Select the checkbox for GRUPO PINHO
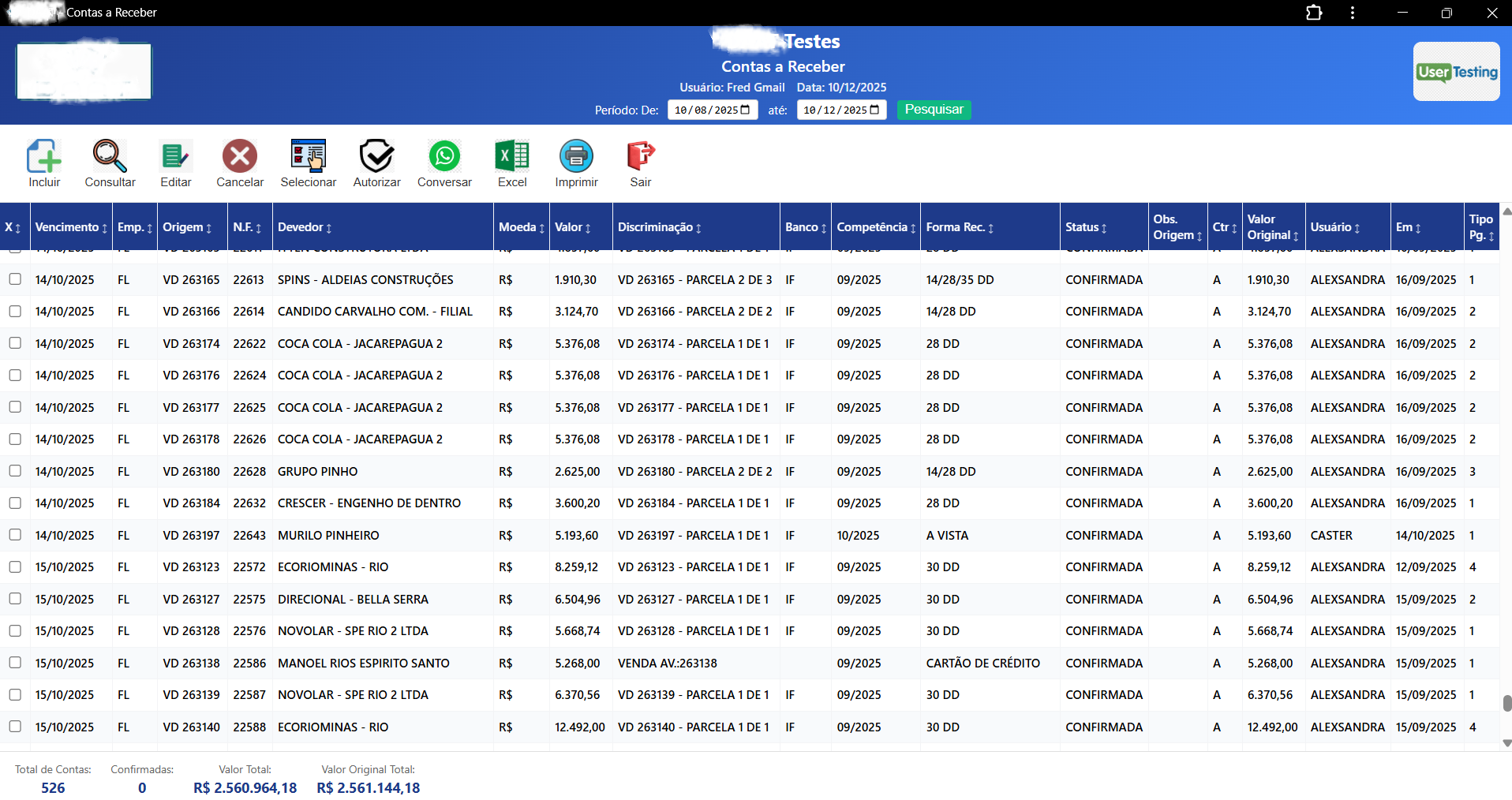Image resolution: width=1512 pixels, height=800 pixels. [15, 471]
